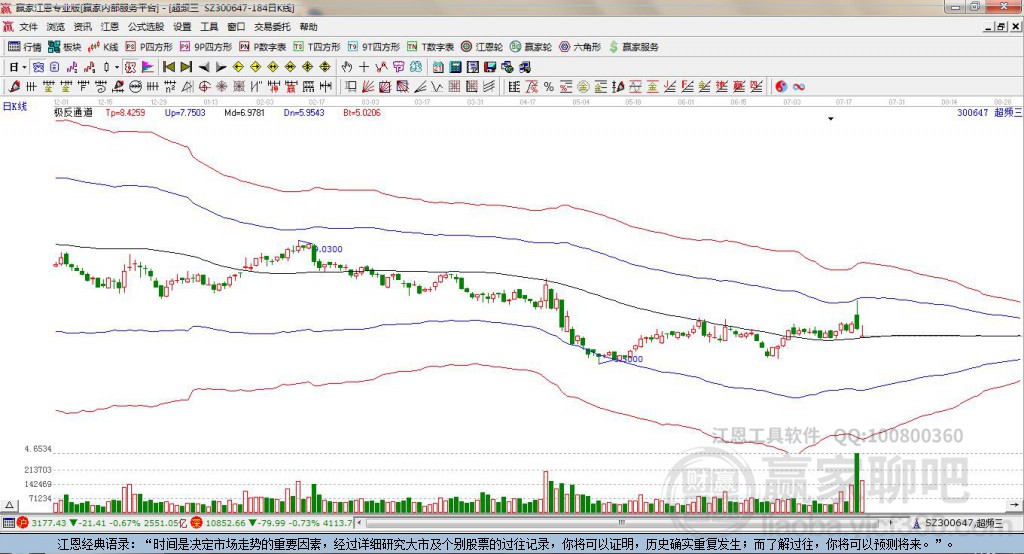Screen dimensions: 1024x554
Task: Open the 板块 sectors view
Action: click(x=65, y=47)
